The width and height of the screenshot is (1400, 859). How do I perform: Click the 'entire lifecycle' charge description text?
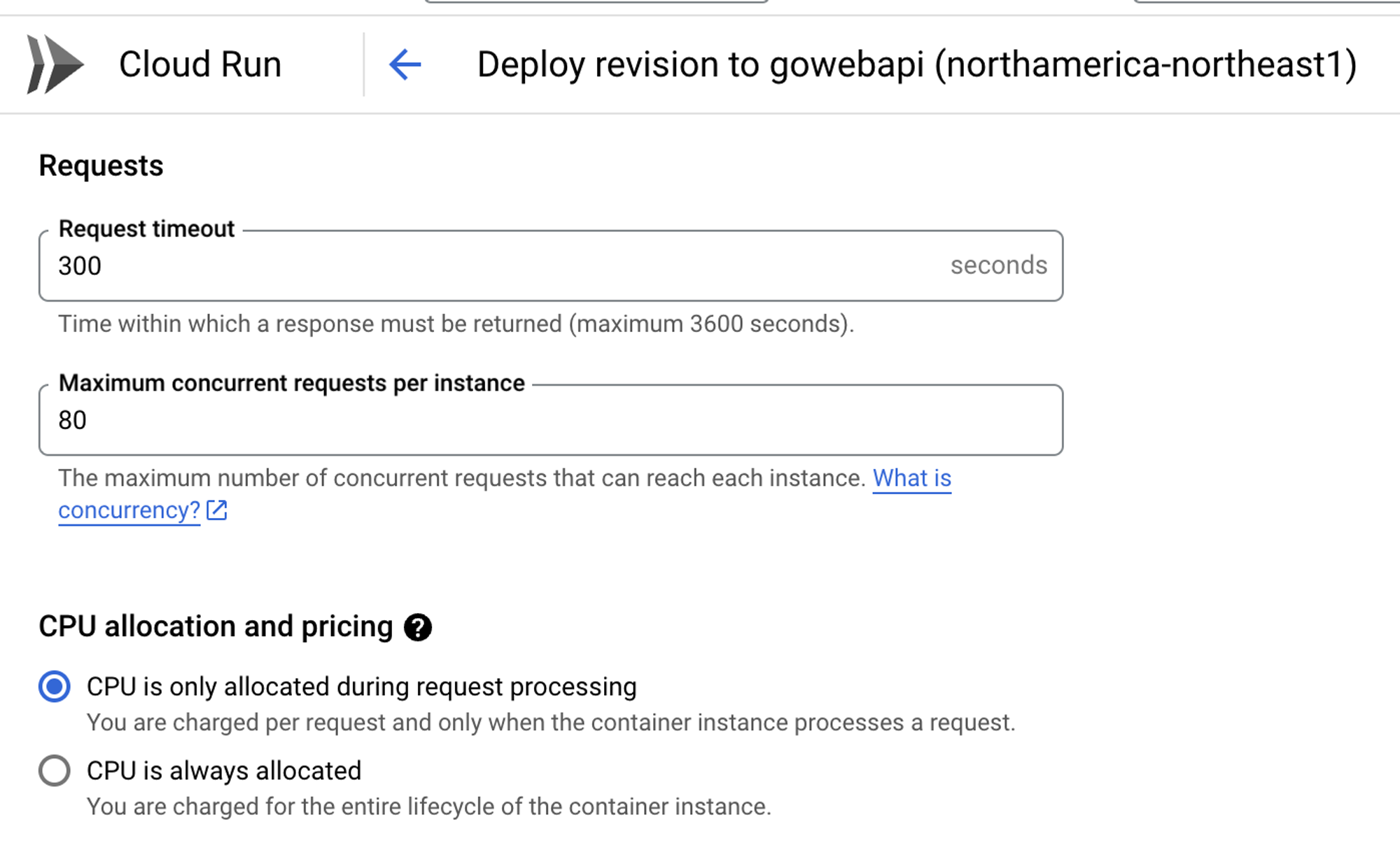[x=428, y=806]
